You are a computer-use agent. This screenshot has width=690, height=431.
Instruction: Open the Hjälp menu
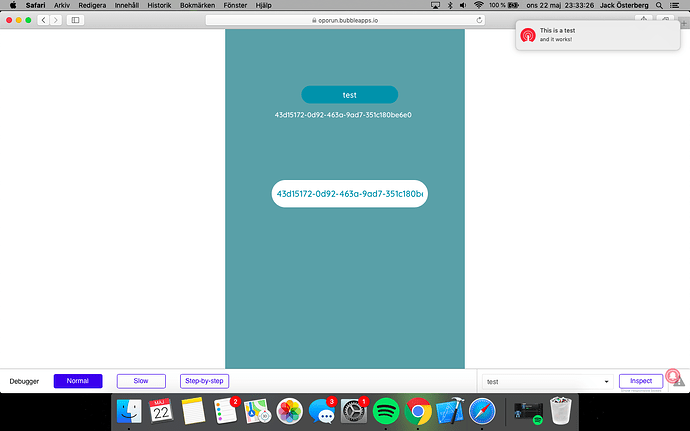(x=263, y=5)
